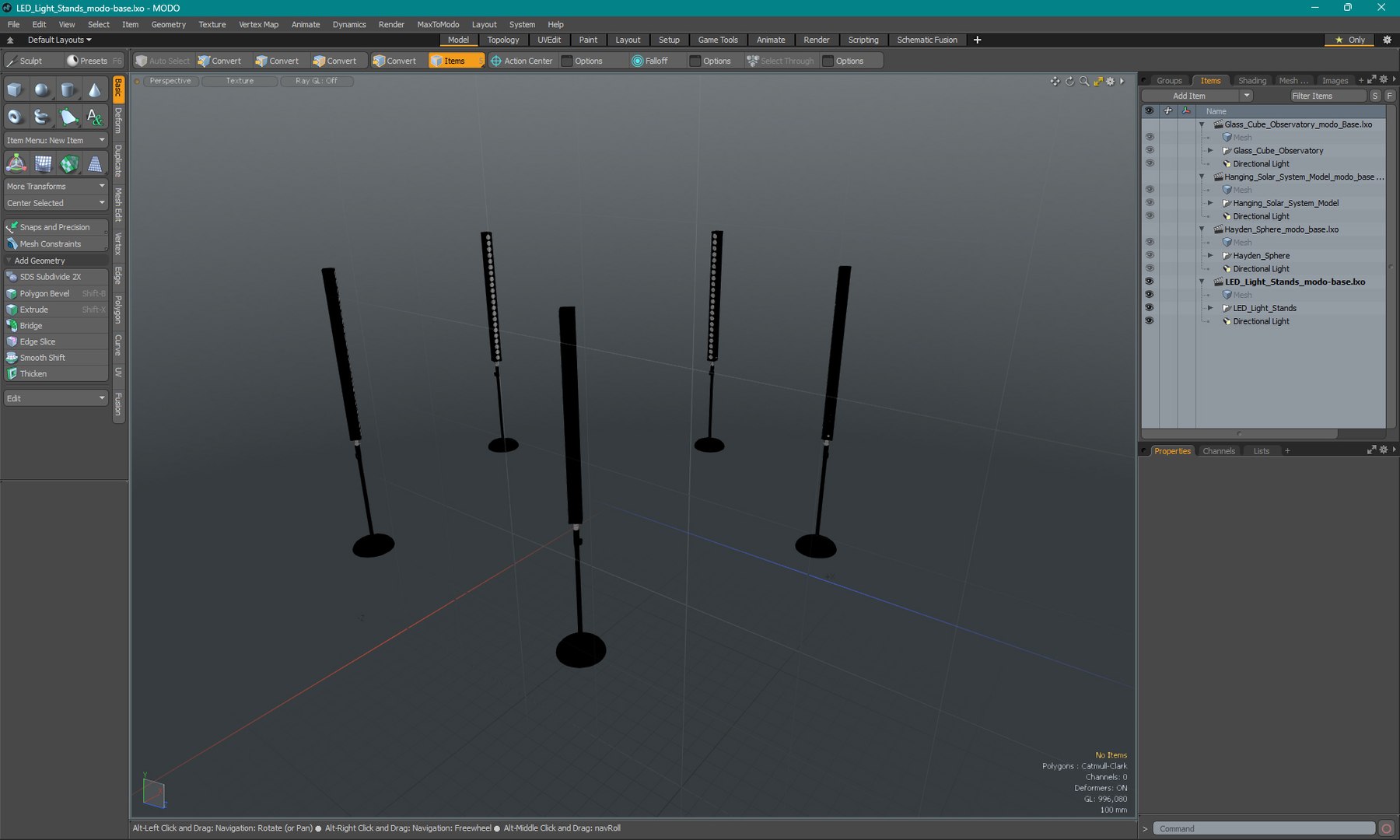Select the Pen primitive tool

68,117
